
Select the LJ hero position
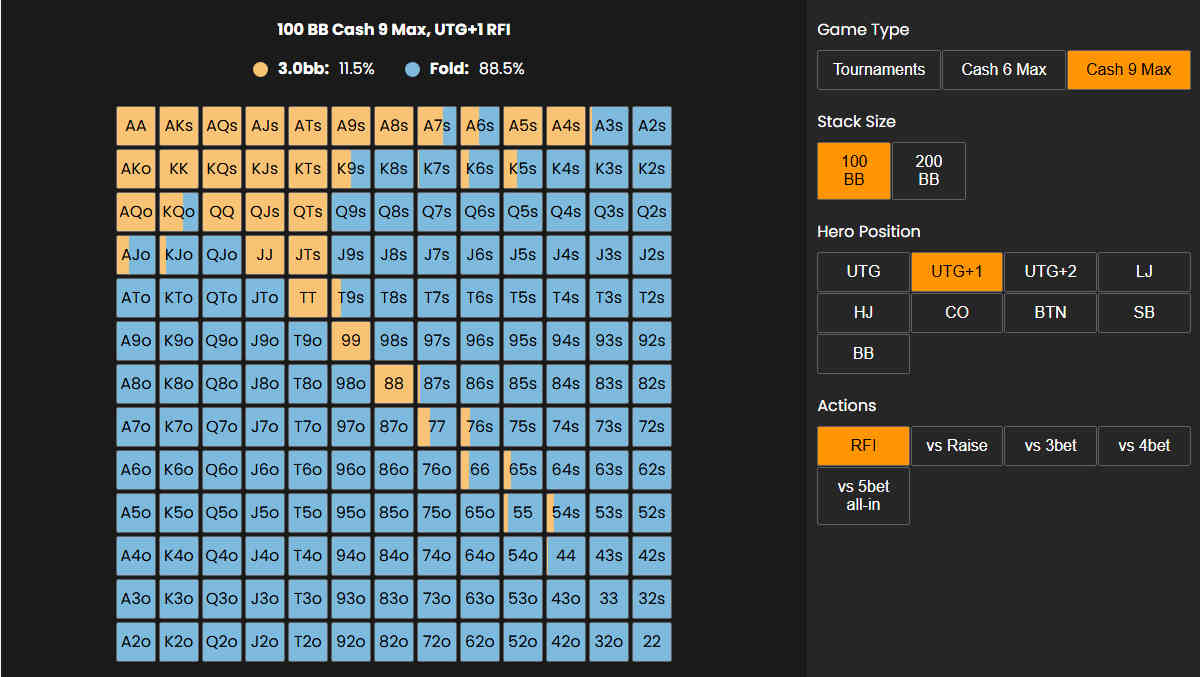[x=1144, y=271]
